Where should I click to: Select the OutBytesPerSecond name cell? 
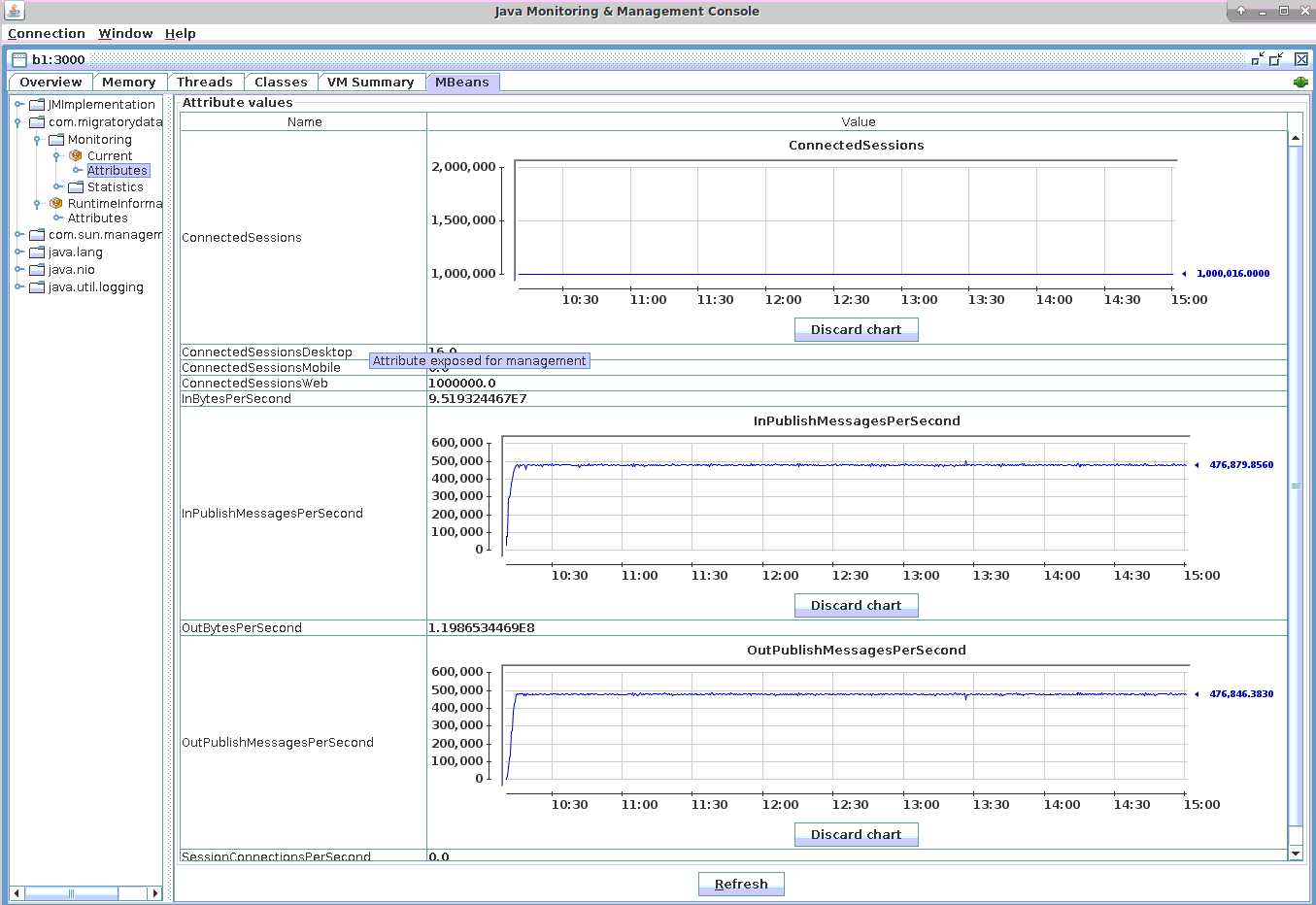(303, 628)
